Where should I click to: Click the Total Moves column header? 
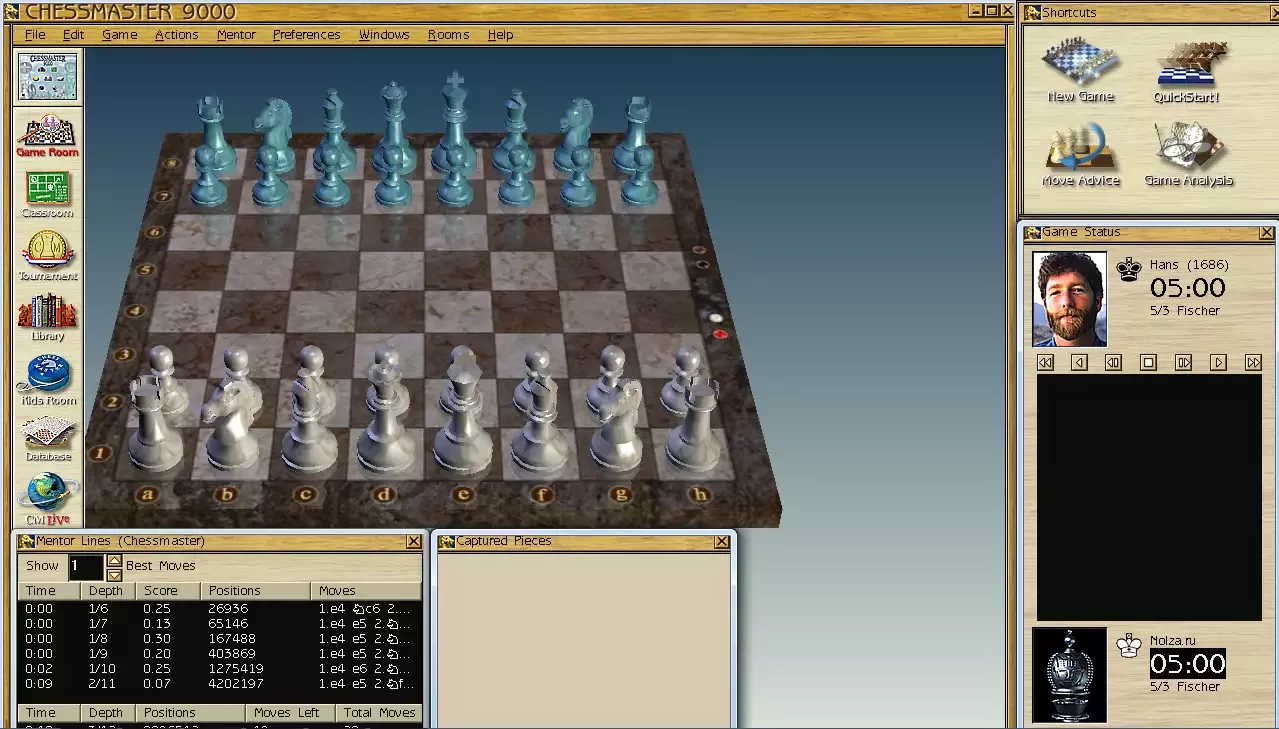tap(379, 712)
